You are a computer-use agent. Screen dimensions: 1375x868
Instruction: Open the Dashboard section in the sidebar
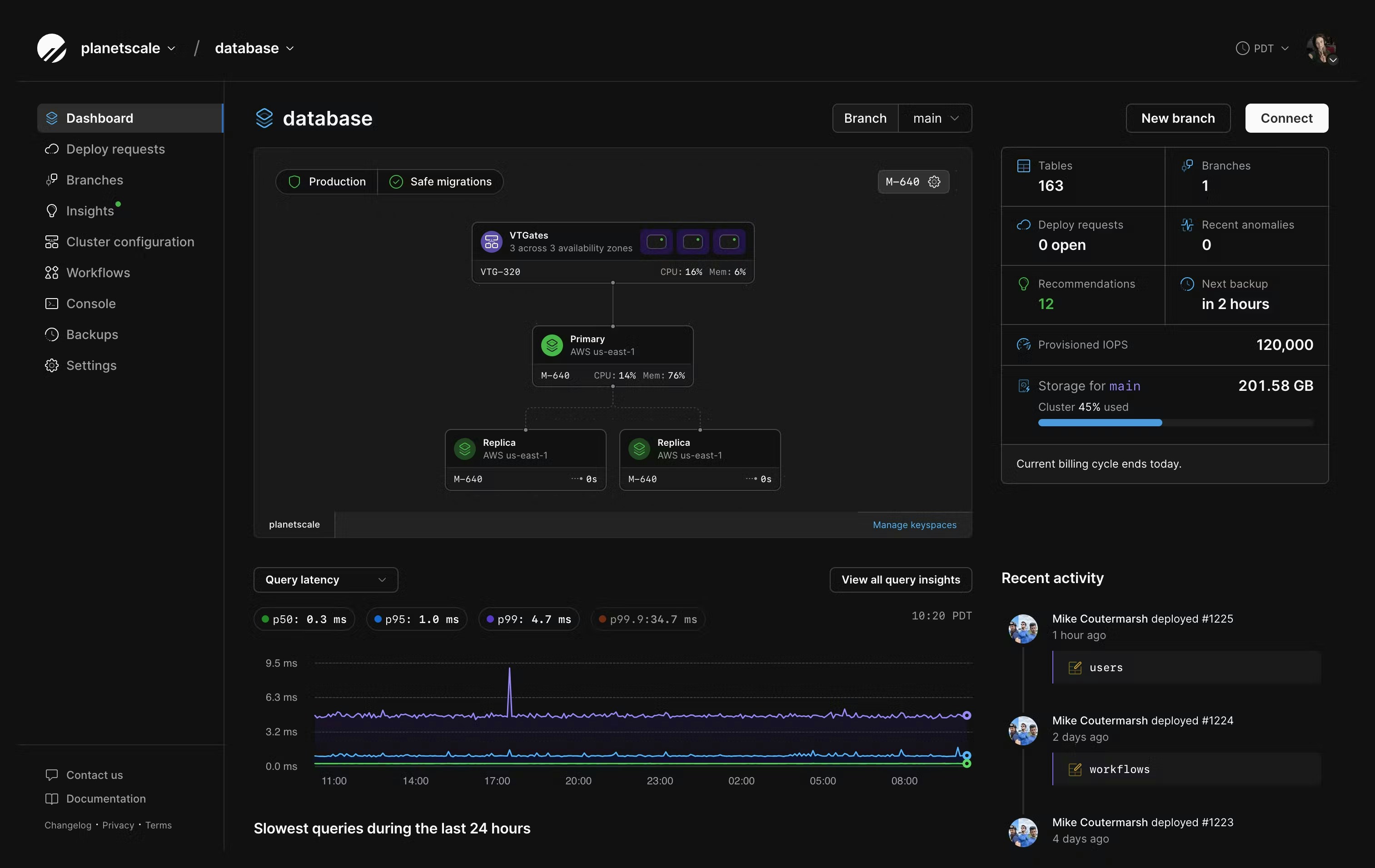[100, 118]
